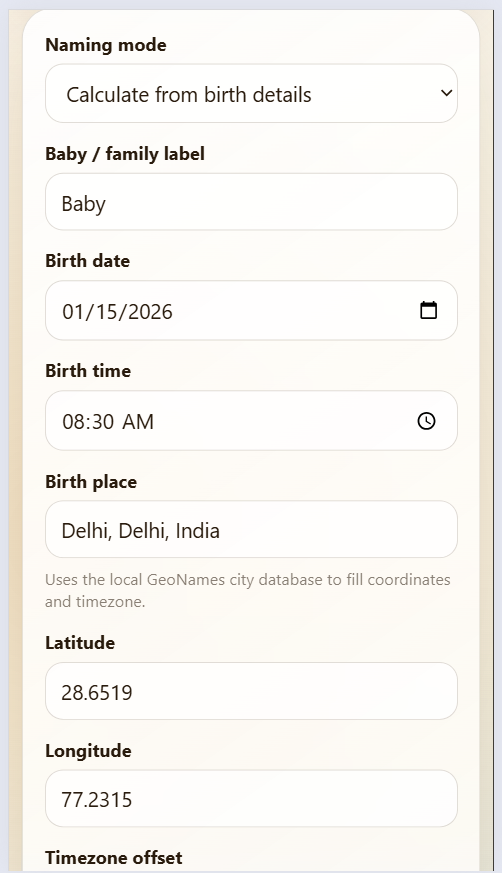Viewport: 502px width, 873px height.
Task: Click the 'Latitude' label
Action: click(x=80, y=643)
